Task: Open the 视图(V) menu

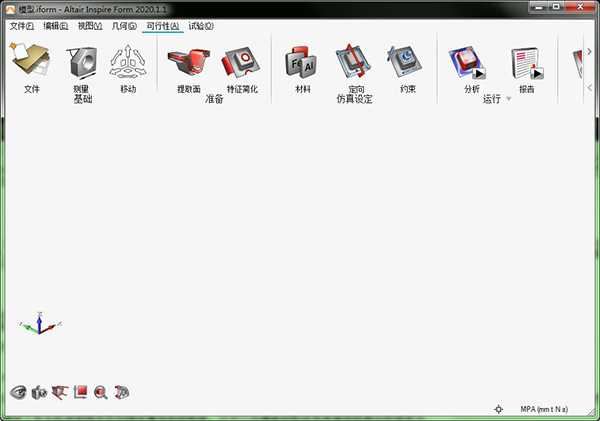Action: pyautogui.click(x=90, y=26)
